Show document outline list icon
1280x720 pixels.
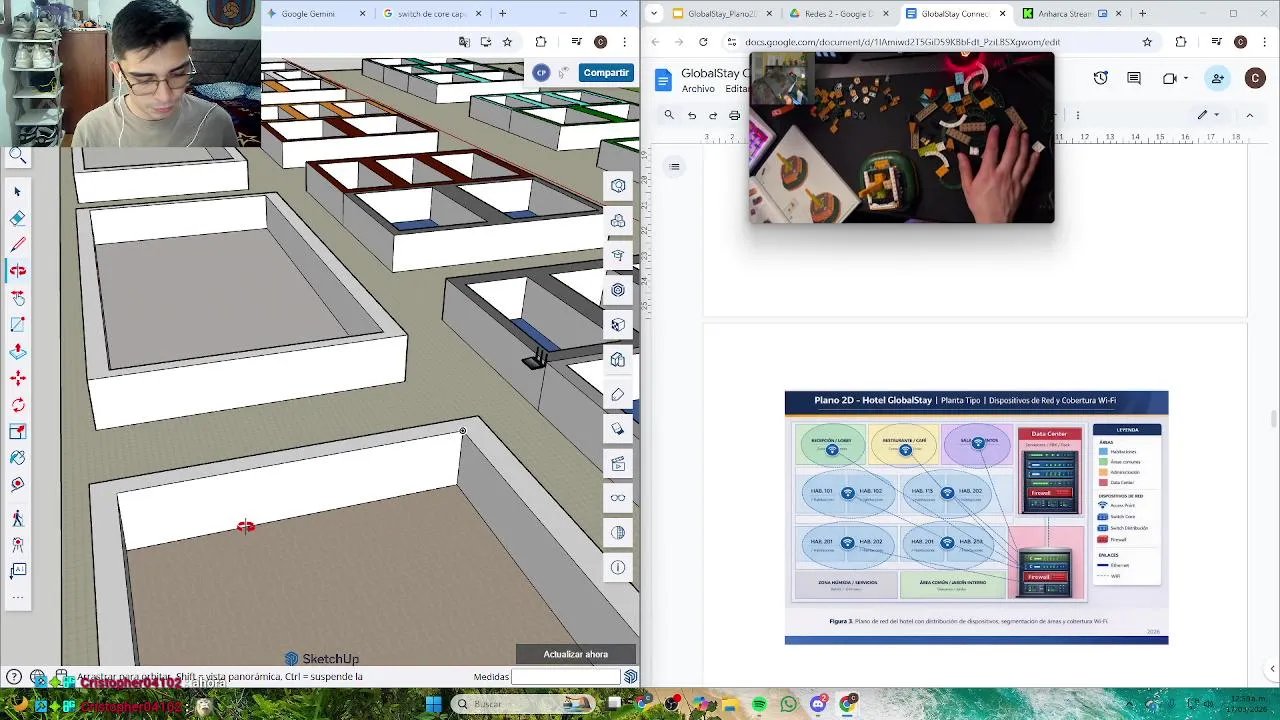pyautogui.click(x=675, y=167)
